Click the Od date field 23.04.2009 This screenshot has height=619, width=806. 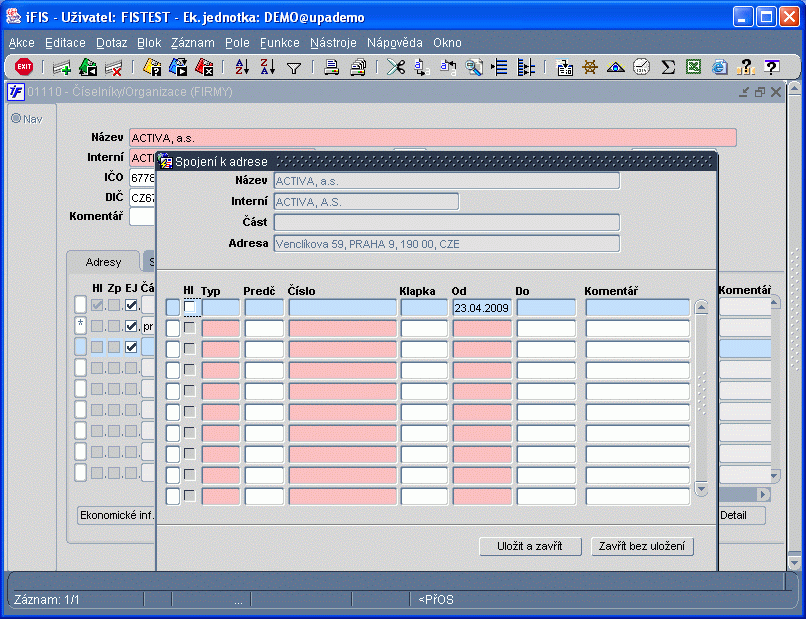coord(482,307)
